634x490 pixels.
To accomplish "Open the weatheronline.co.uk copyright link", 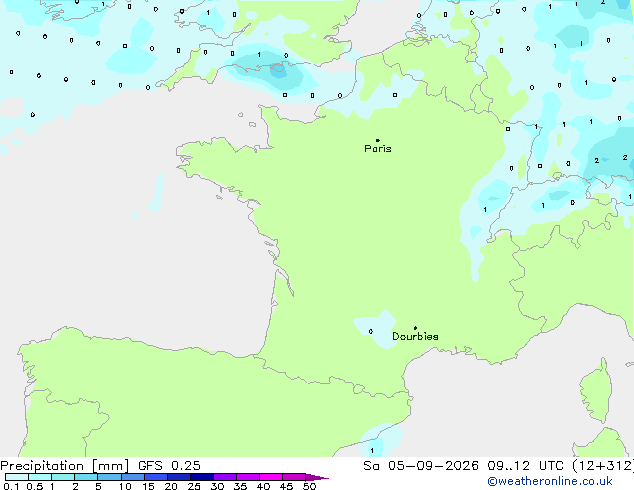I will click(550, 481).
